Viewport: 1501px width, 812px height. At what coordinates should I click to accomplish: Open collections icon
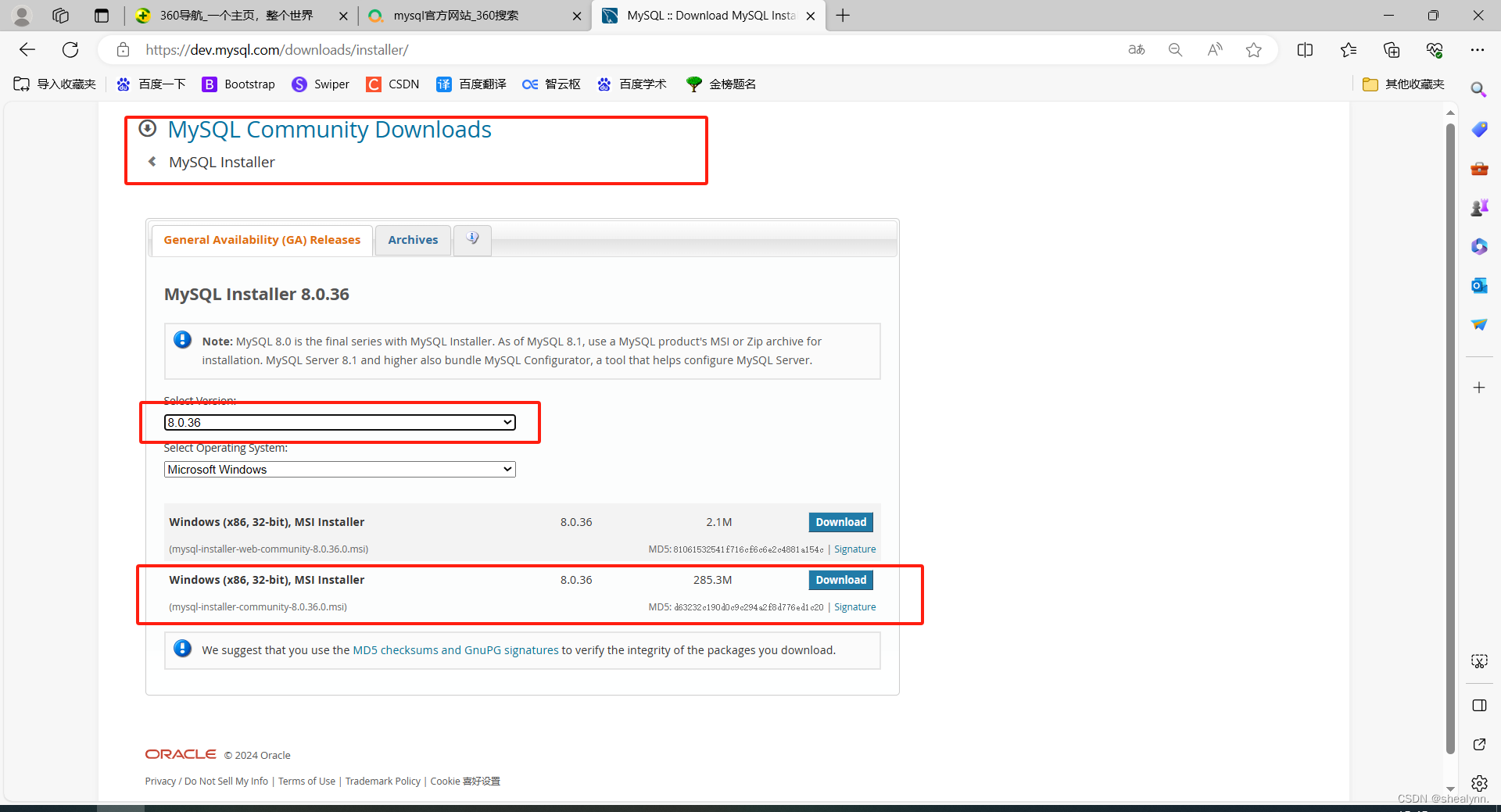pyautogui.click(x=1392, y=50)
